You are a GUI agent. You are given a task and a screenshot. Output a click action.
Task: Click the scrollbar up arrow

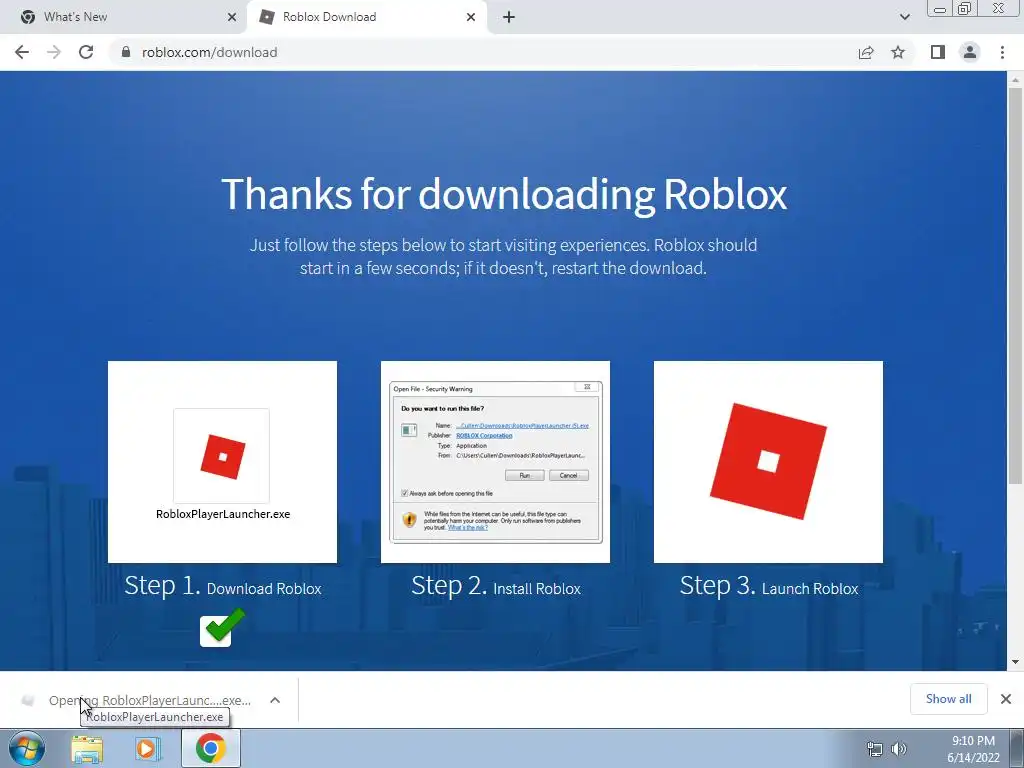tap(1015, 79)
